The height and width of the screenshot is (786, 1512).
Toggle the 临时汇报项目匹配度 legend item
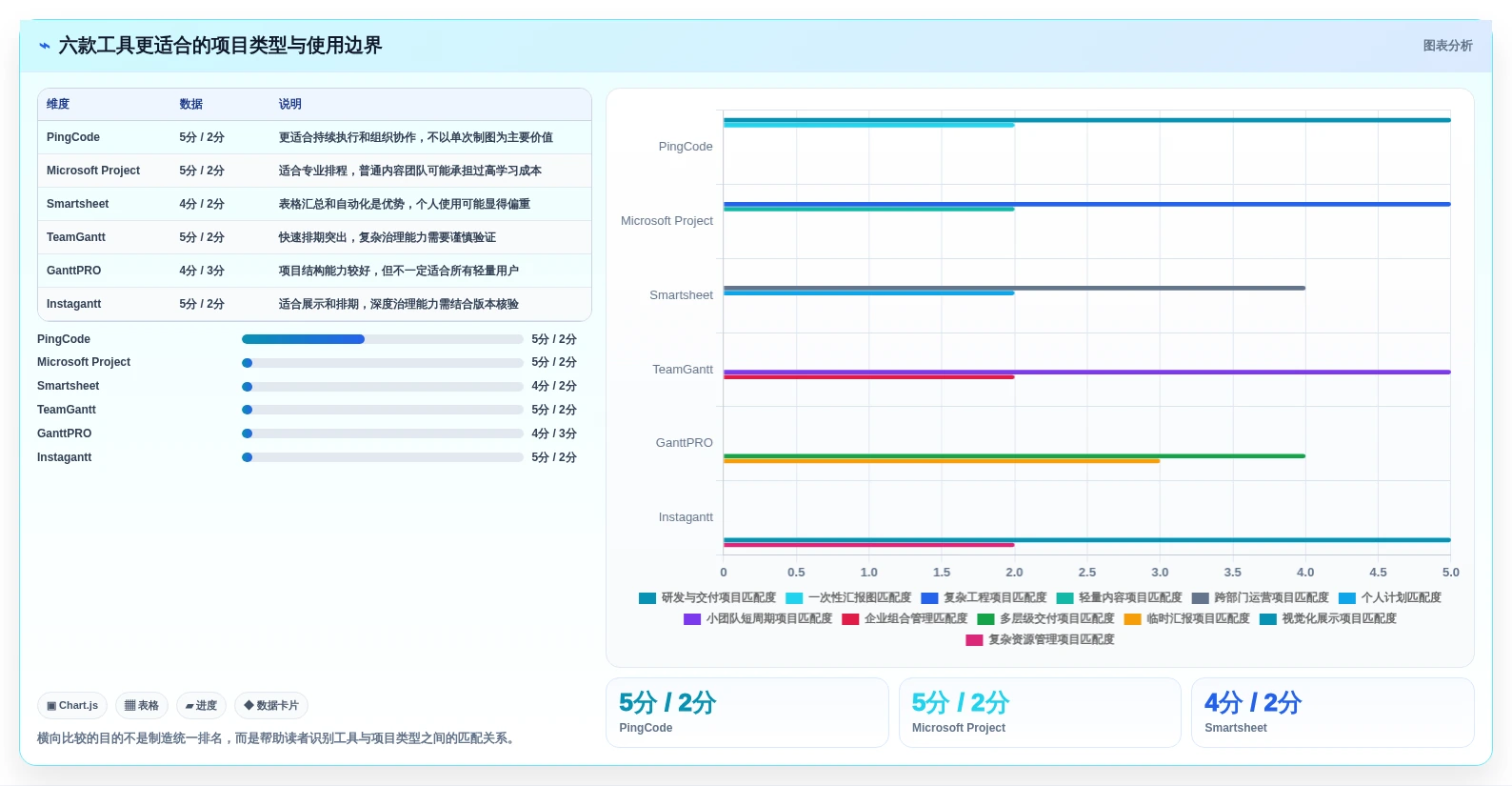click(1186, 619)
